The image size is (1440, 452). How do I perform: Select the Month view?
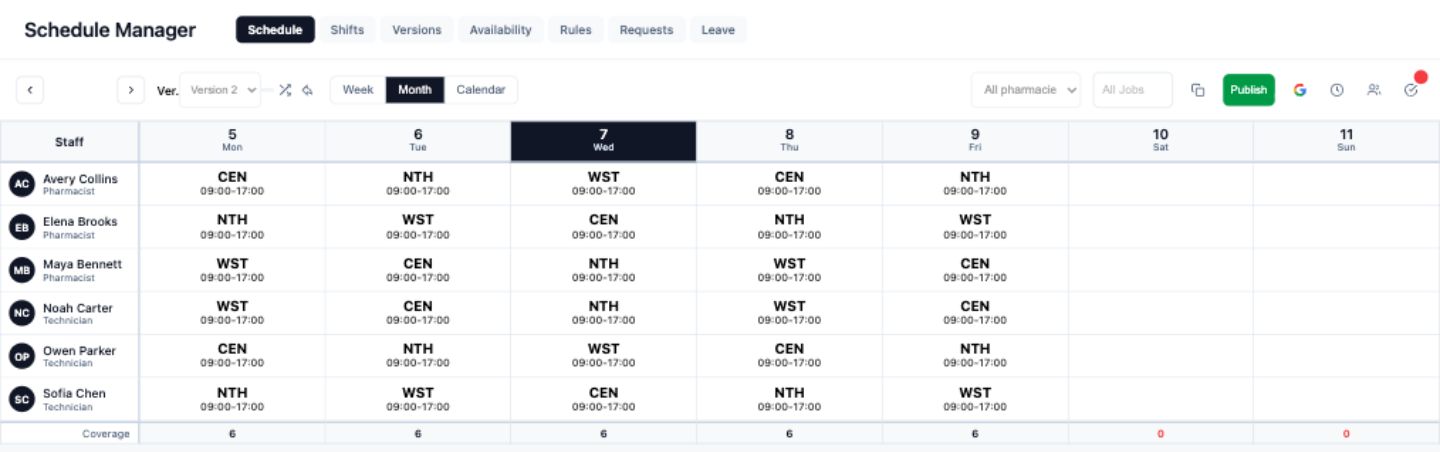(x=415, y=90)
